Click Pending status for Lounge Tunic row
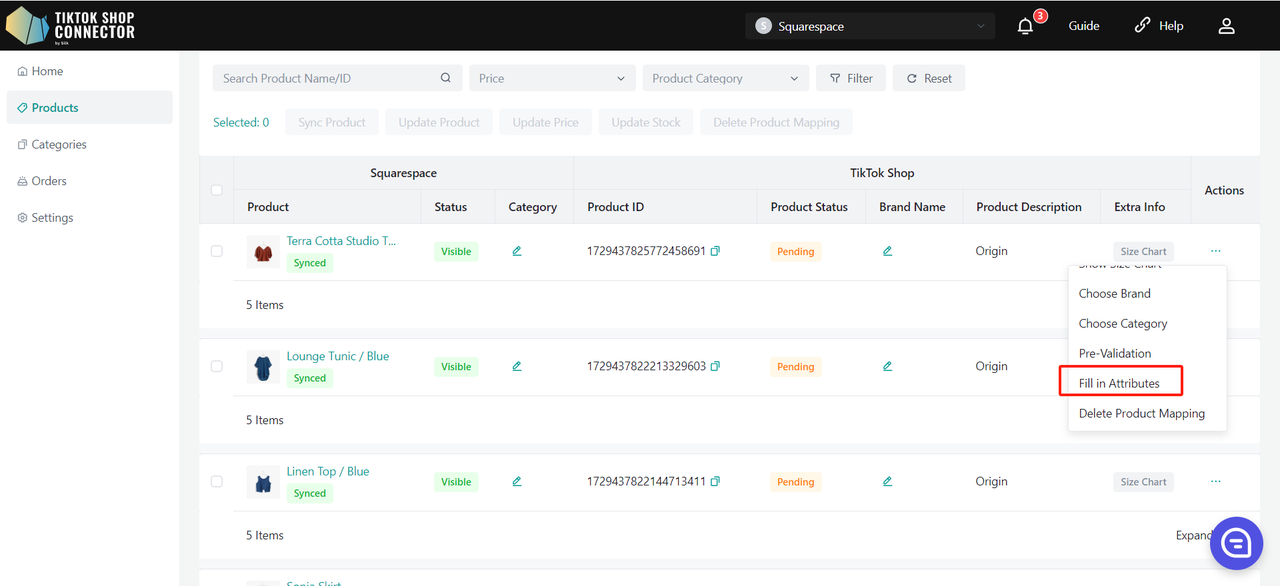This screenshot has width=1280, height=586. tap(796, 367)
